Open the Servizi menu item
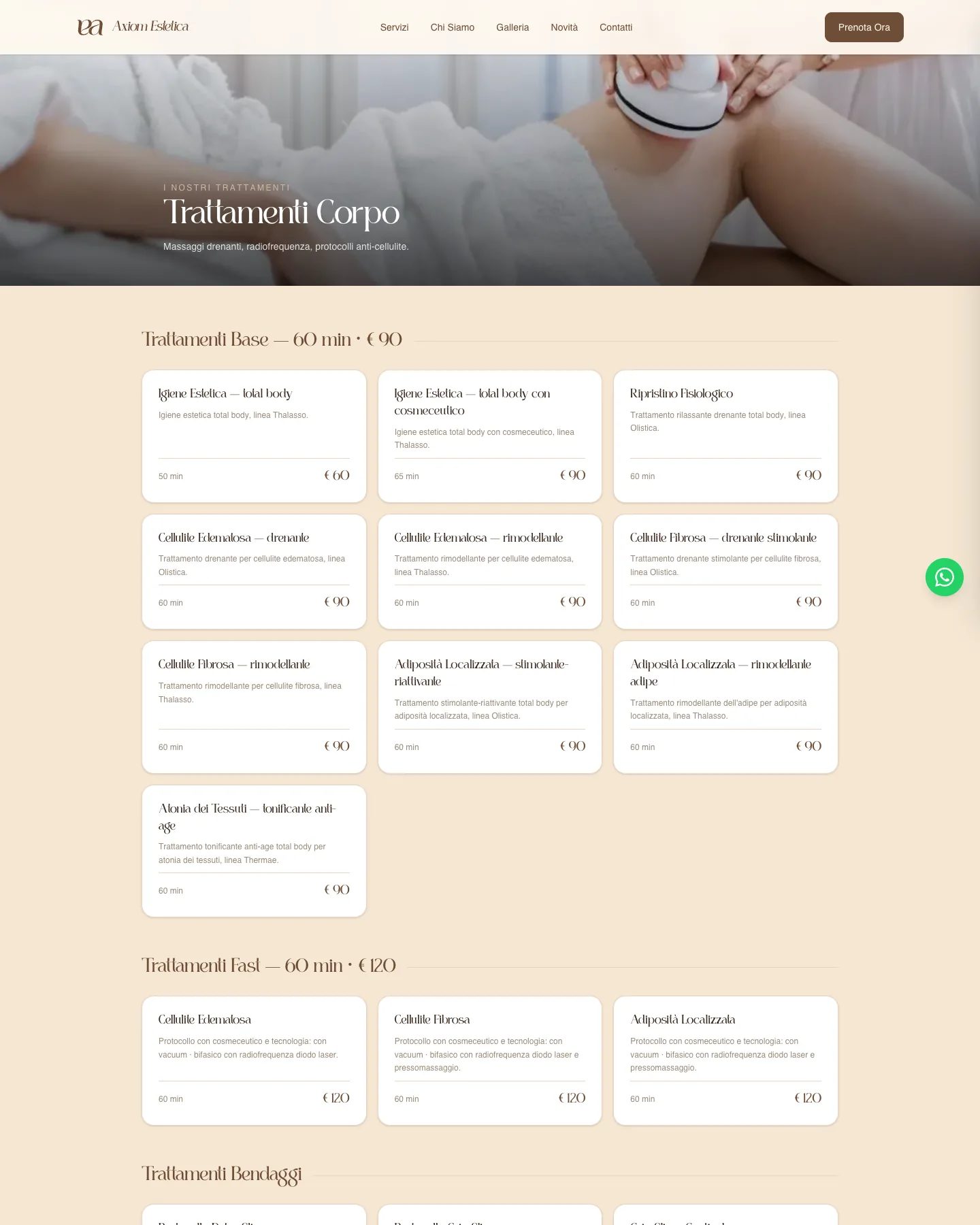Viewport: 980px width, 1225px height. 395,27
